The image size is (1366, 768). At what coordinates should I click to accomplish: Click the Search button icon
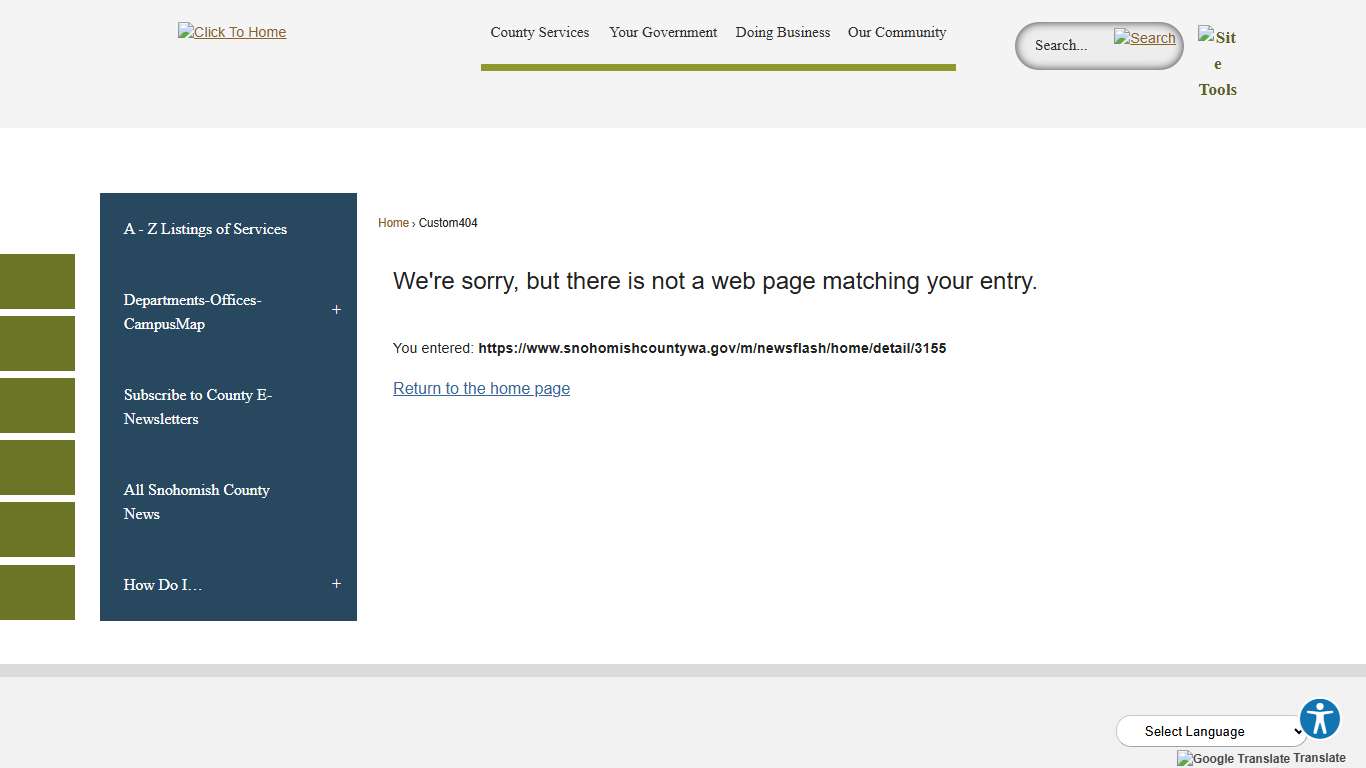click(1145, 38)
